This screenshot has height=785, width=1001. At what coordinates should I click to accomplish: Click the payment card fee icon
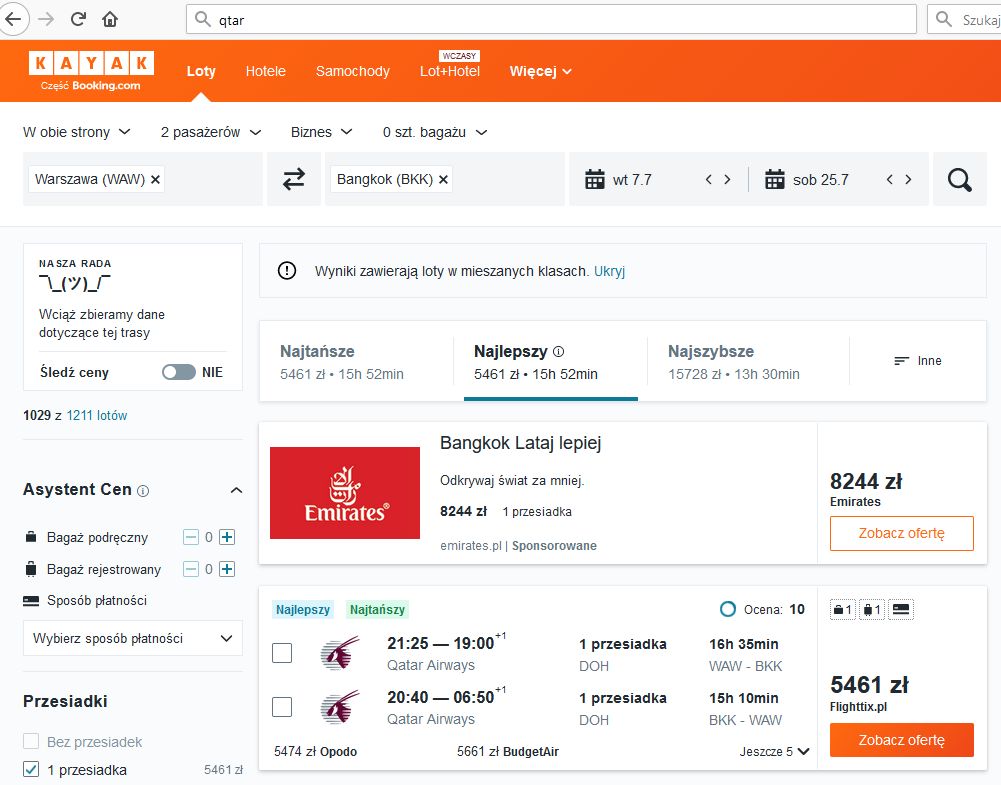click(x=901, y=609)
